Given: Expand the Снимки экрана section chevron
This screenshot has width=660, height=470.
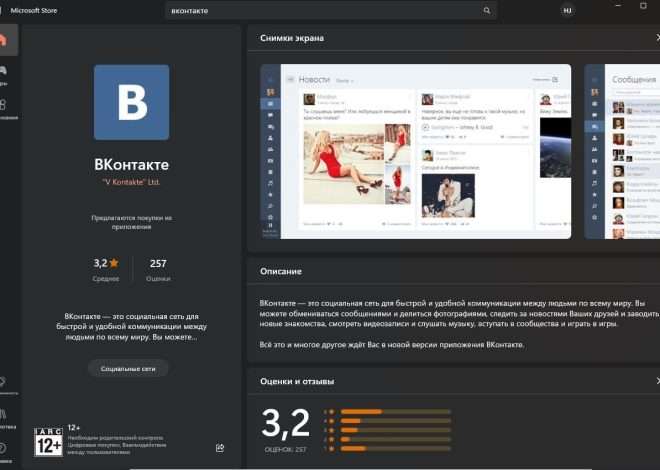Looking at the screenshot, I should click(657, 38).
